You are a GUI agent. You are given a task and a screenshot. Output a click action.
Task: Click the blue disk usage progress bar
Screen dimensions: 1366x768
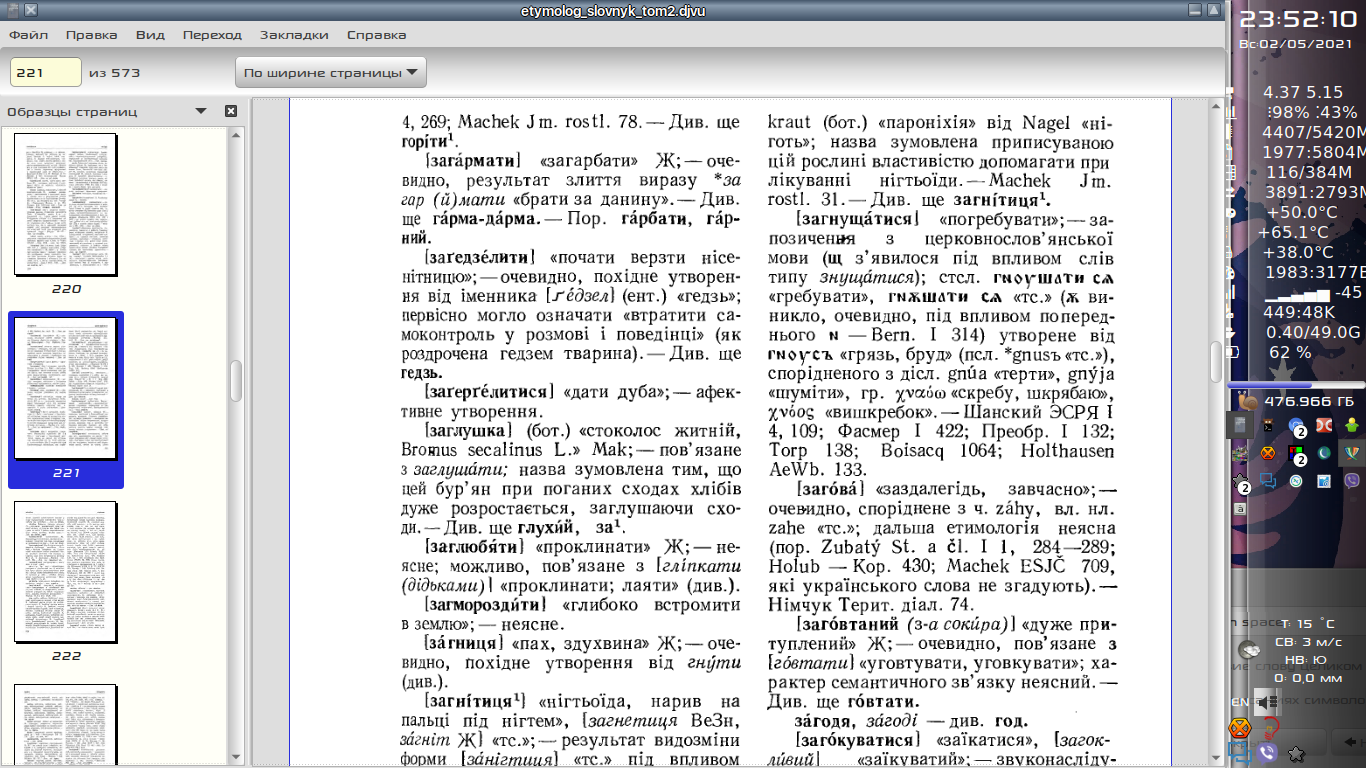[1296, 384]
